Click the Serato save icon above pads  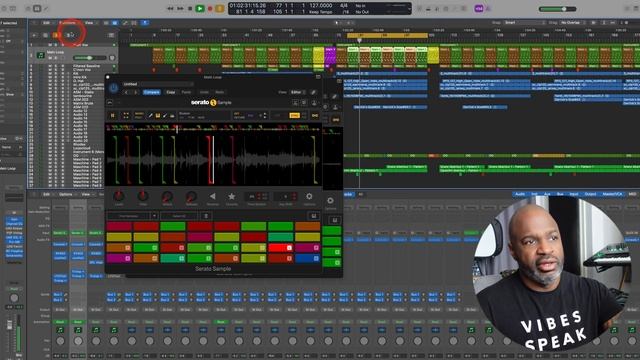click(x=314, y=216)
